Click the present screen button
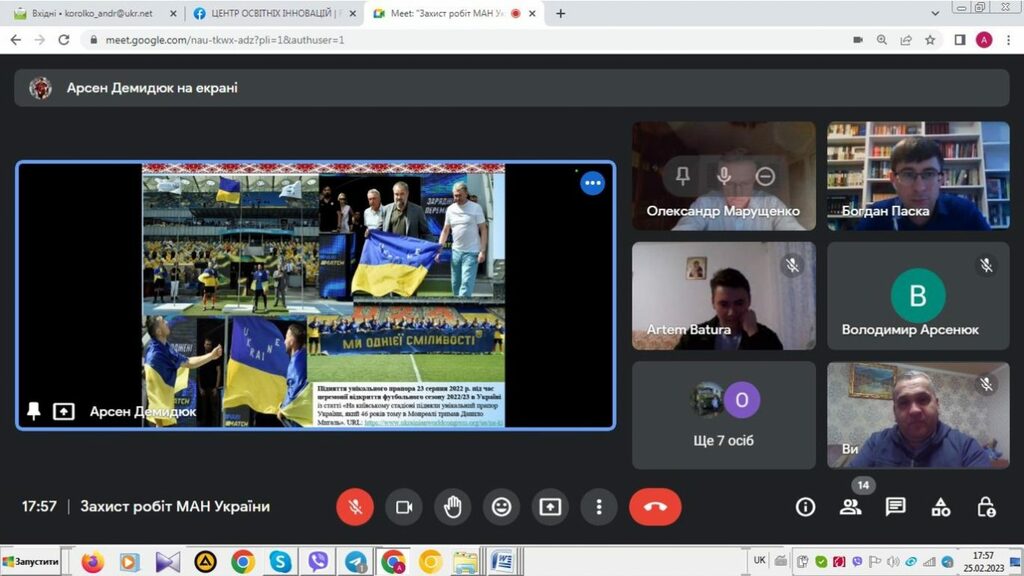This screenshot has width=1024, height=576. (550, 507)
